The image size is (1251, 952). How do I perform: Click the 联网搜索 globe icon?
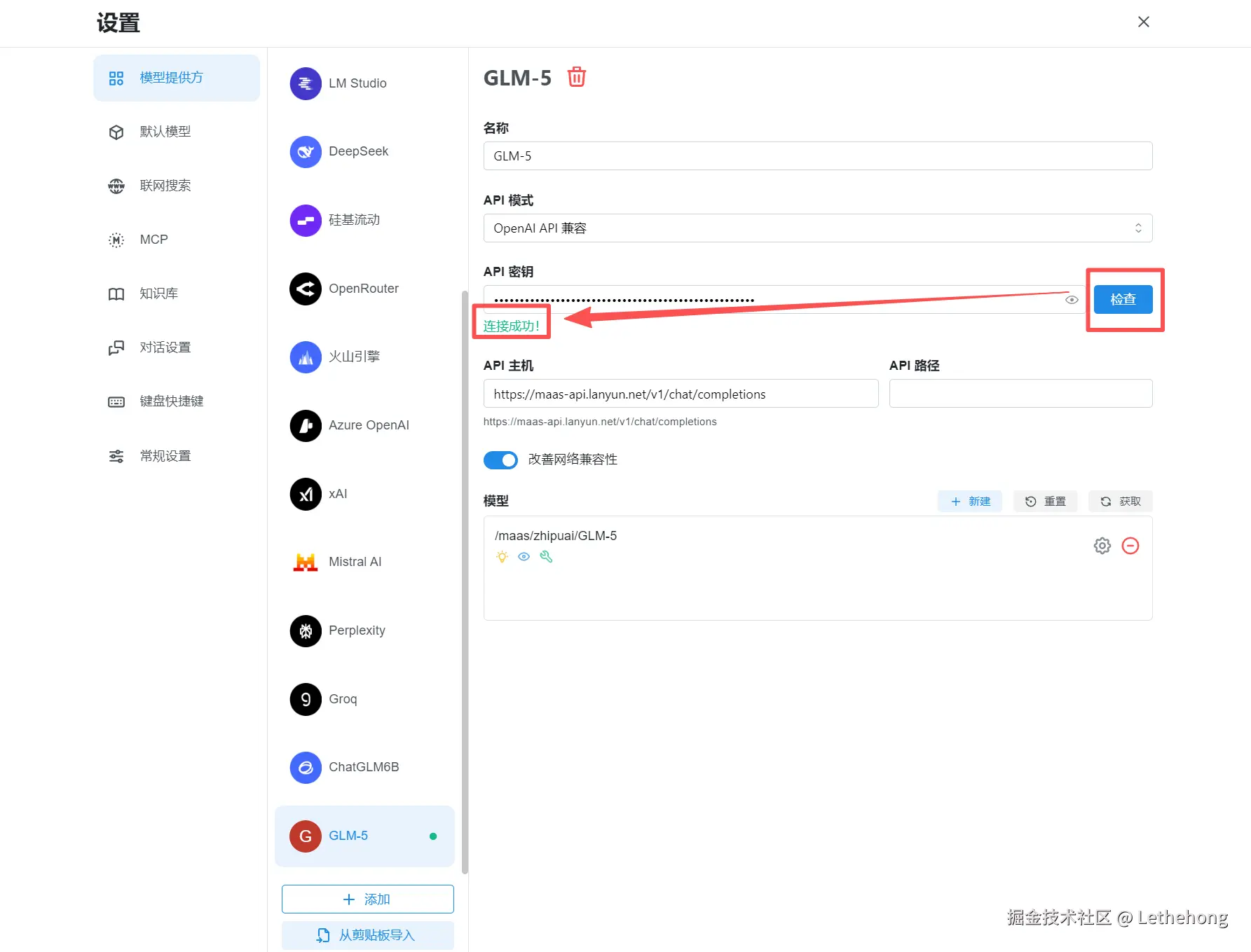[x=116, y=186]
